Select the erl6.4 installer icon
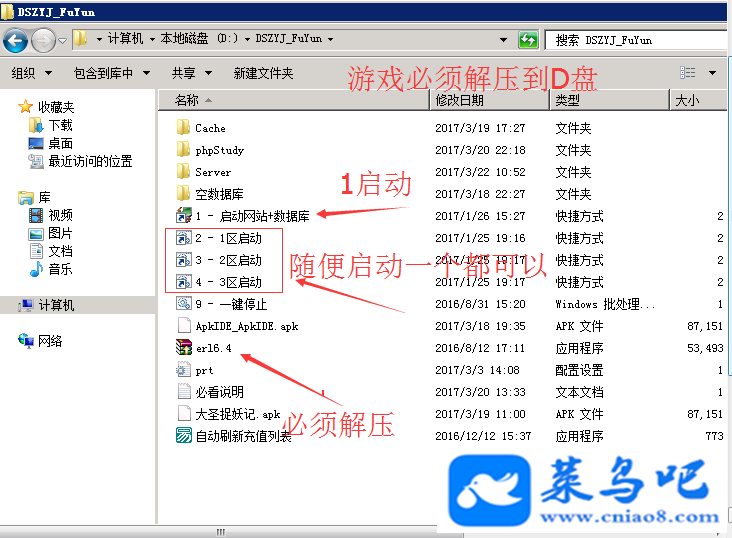The height and width of the screenshot is (538, 732). [184, 347]
